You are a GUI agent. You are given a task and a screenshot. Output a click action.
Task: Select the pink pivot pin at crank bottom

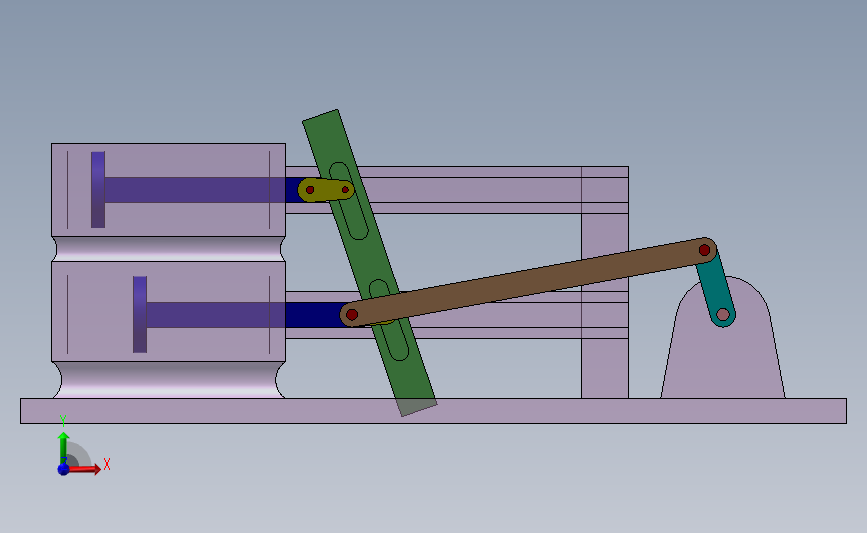(x=723, y=315)
